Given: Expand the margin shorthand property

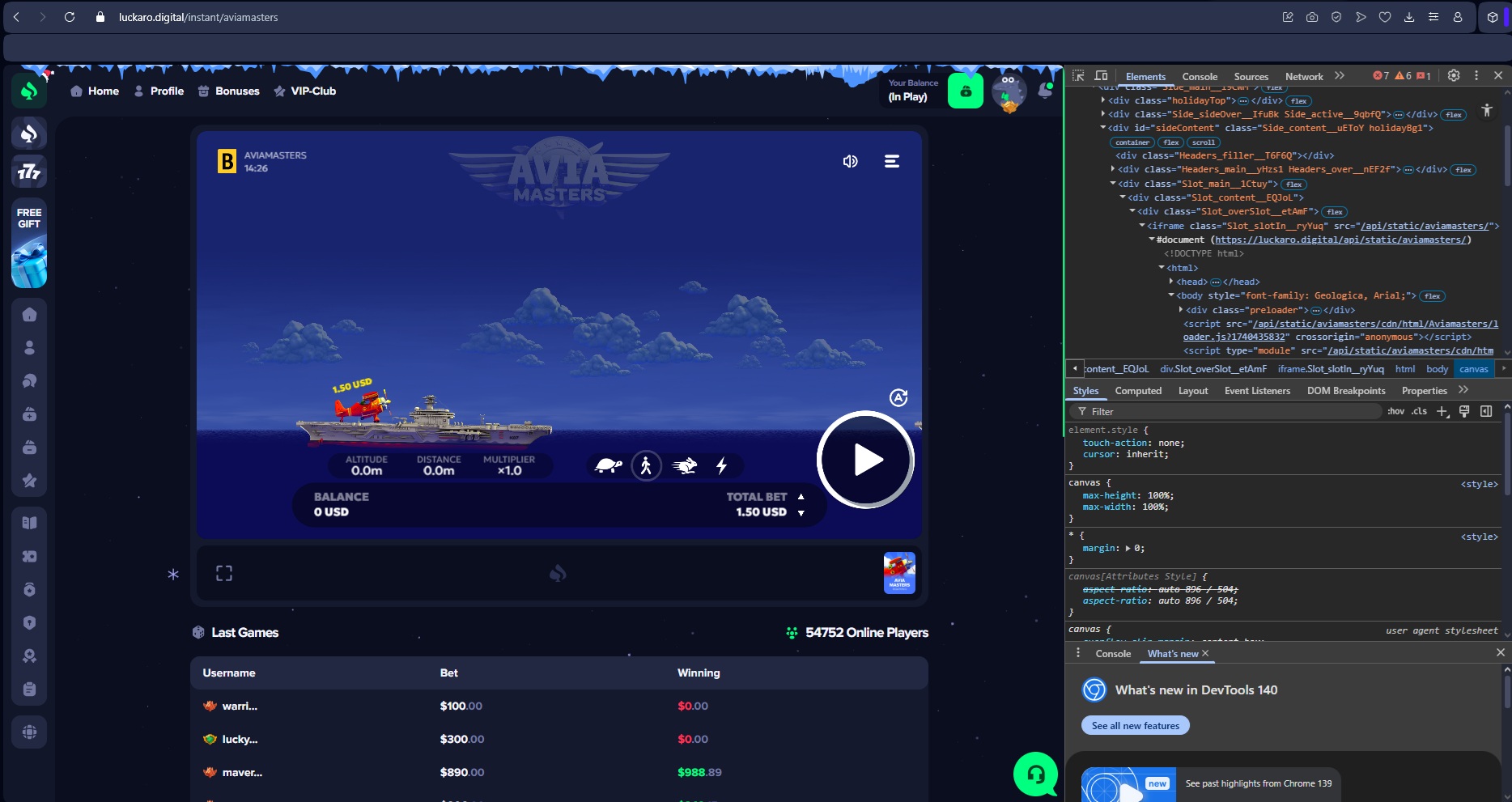Looking at the screenshot, I should click(1128, 549).
